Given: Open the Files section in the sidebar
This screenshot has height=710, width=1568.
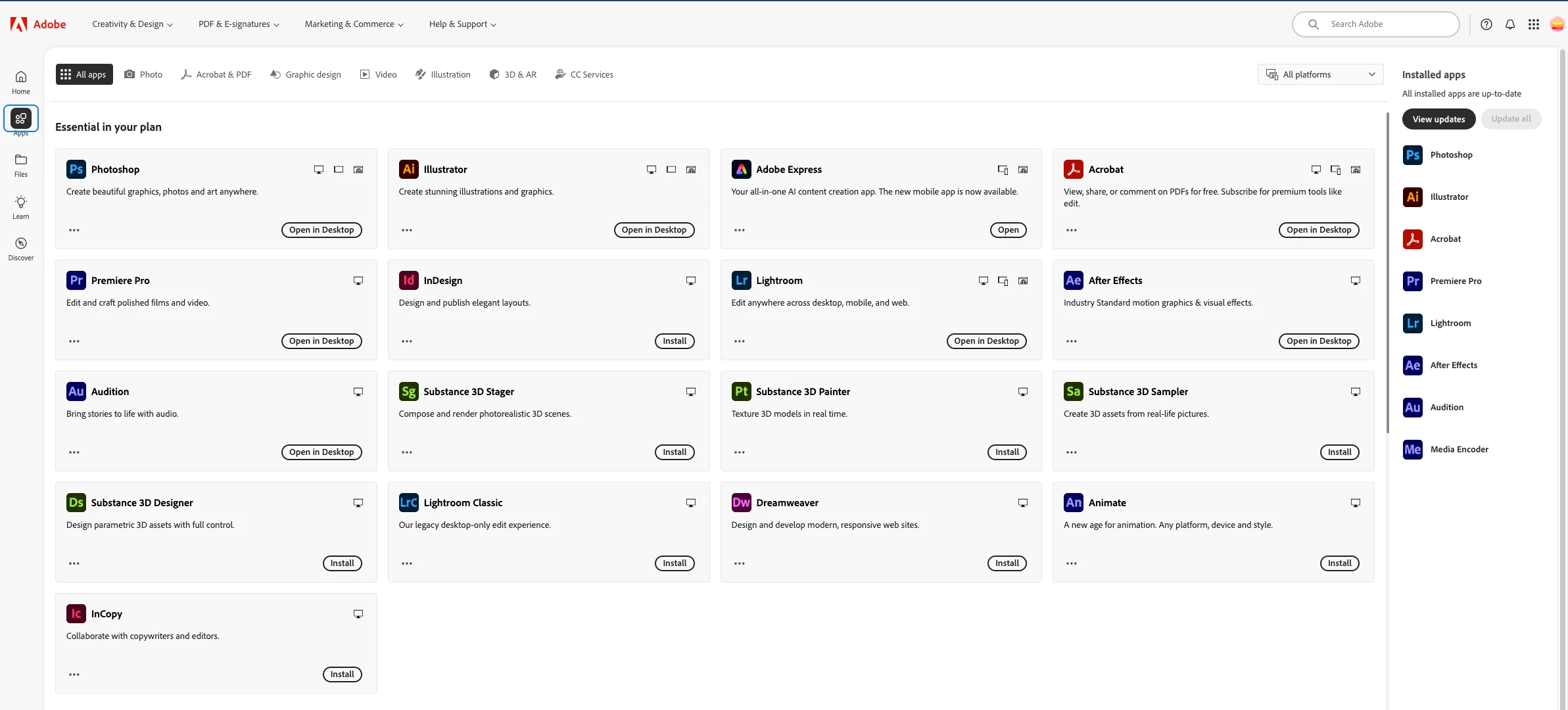Looking at the screenshot, I should pyautogui.click(x=21, y=165).
